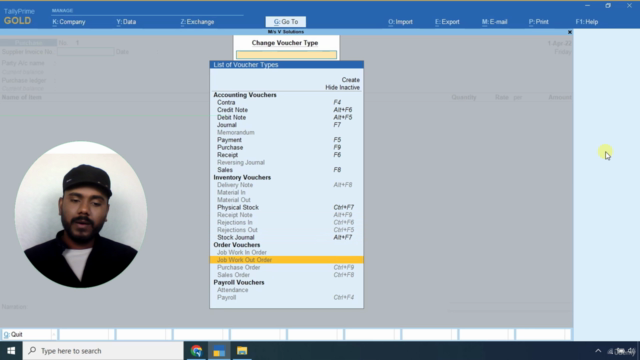Screen dimensions: 640x360
Task: Open the Z: Exchange menu
Action: pos(197,22)
